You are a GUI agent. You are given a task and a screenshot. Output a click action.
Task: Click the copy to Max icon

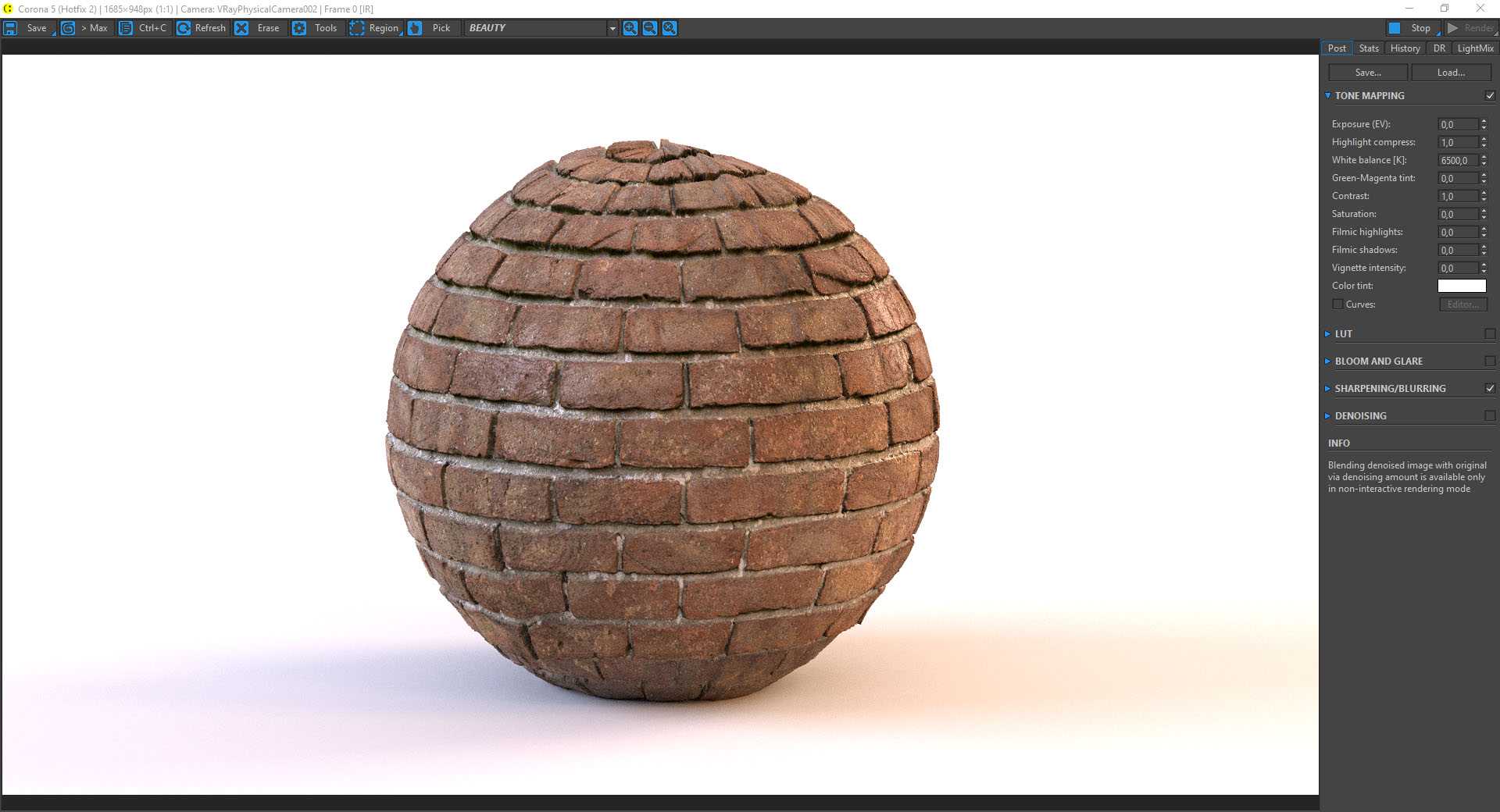(x=68, y=28)
